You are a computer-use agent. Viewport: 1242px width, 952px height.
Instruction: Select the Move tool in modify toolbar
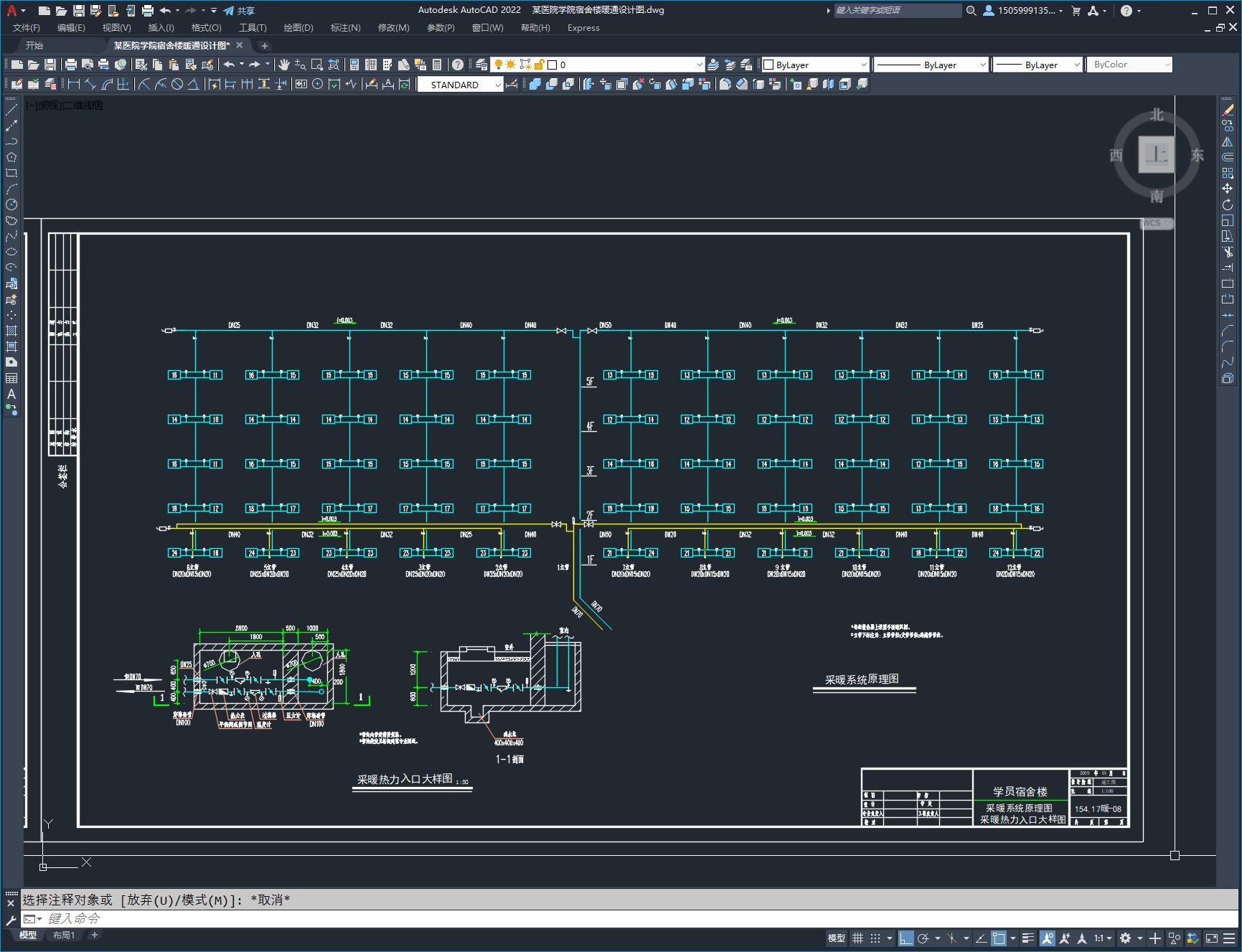pyautogui.click(x=1228, y=189)
